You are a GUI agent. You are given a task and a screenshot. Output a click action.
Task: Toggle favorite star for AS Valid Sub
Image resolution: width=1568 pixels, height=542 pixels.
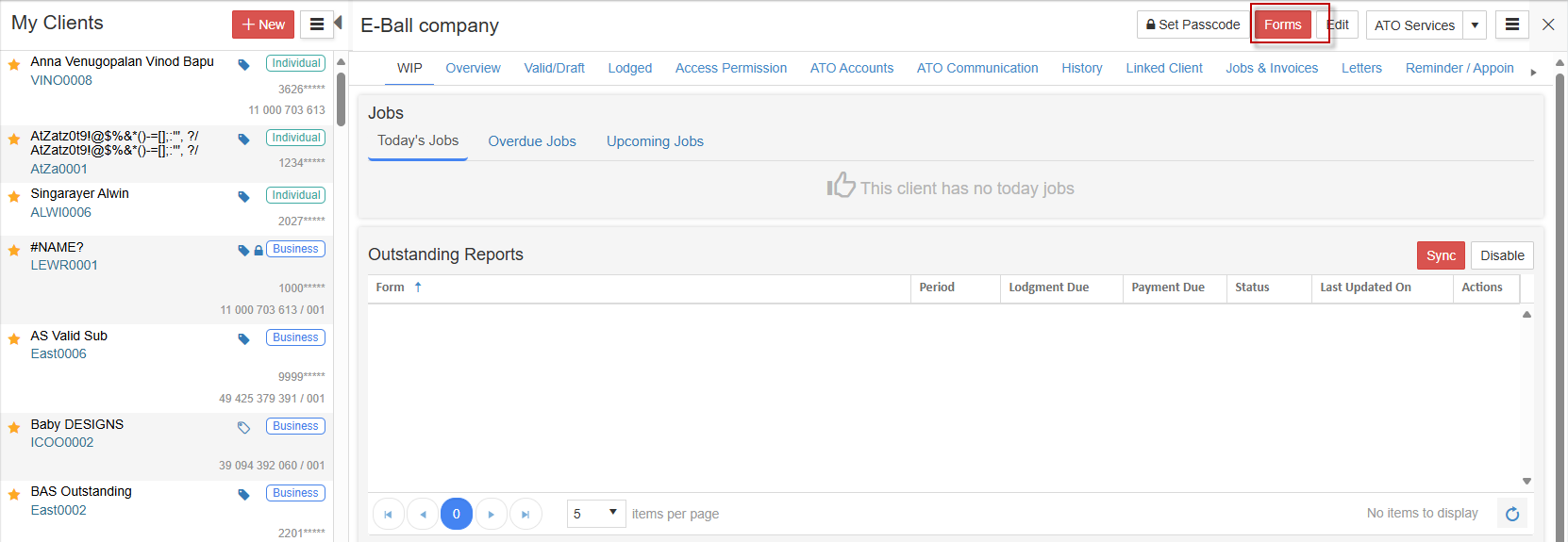(14, 339)
